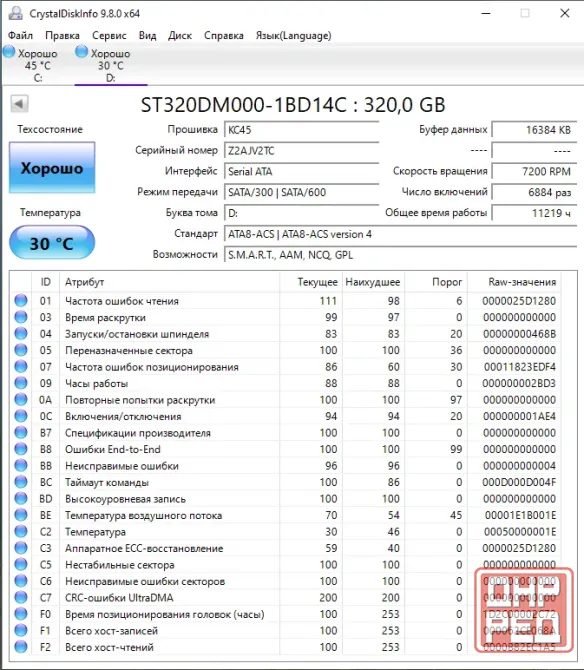Image resolution: width=584 pixels, height=670 pixels.
Task: Go back with the left arrow disk button
Action: click(x=19, y=103)
